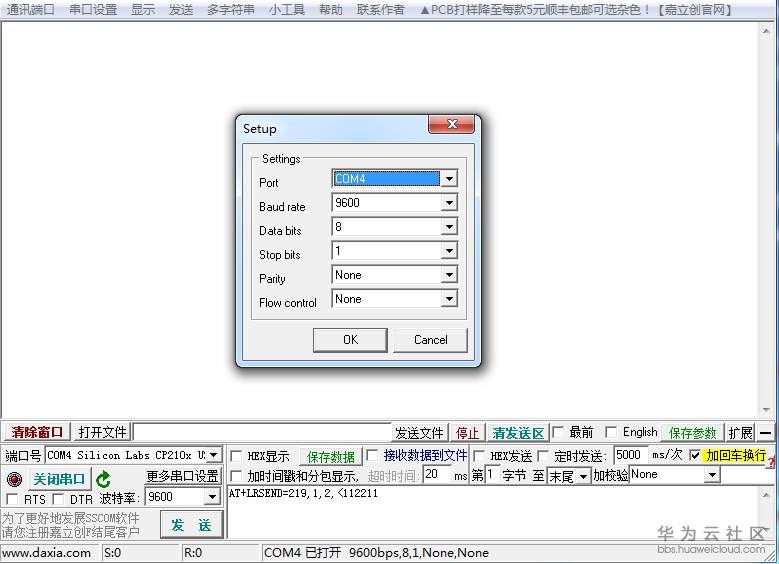Click the 更多串口设置 button
Viewport: 779px width, 564px height.
click(x=182, y=477)
